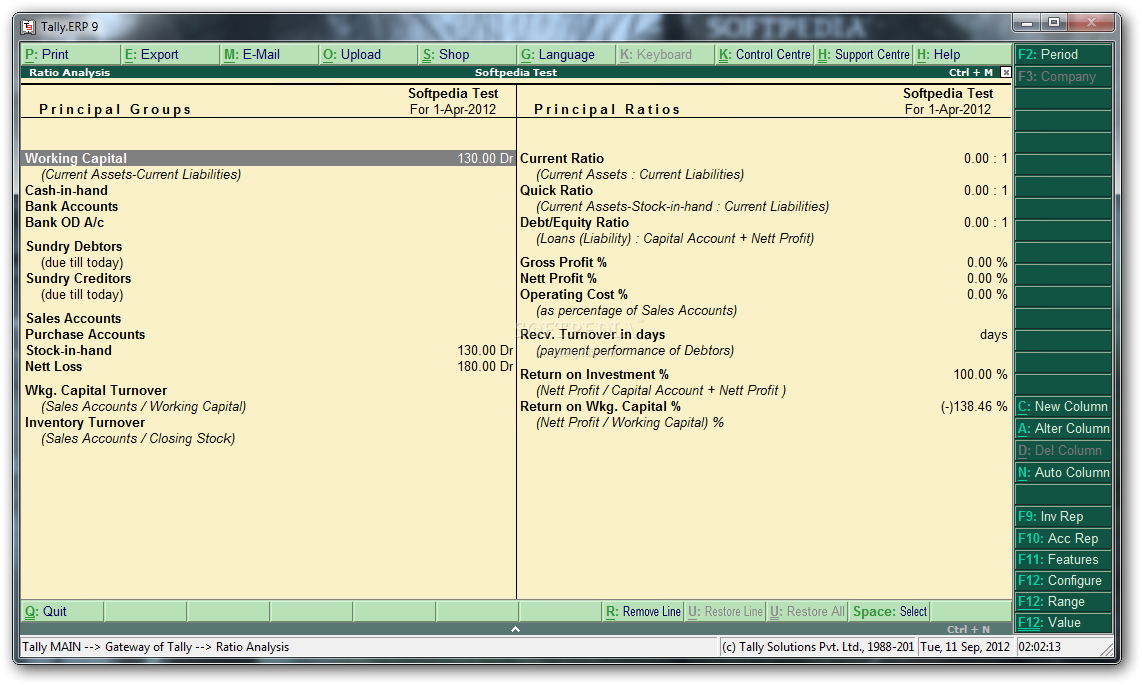Viewport: 1142px width, 685px height.
Task: Open K: Control Centre
Action: coord(765,55)
